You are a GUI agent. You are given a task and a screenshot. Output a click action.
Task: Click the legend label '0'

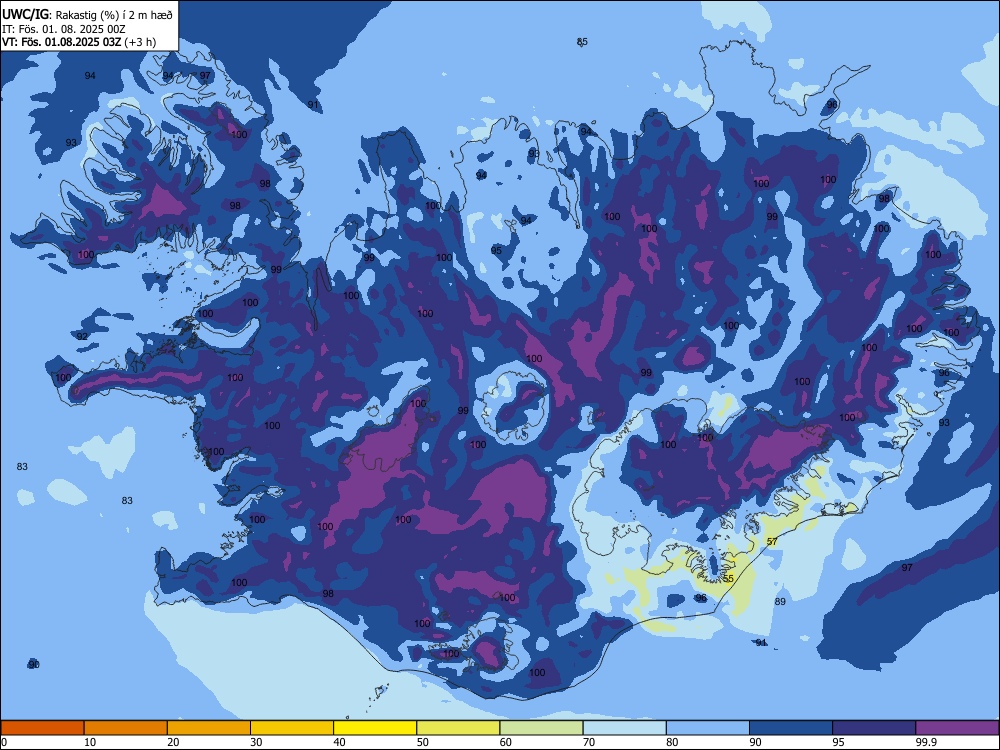pos(4,742)
